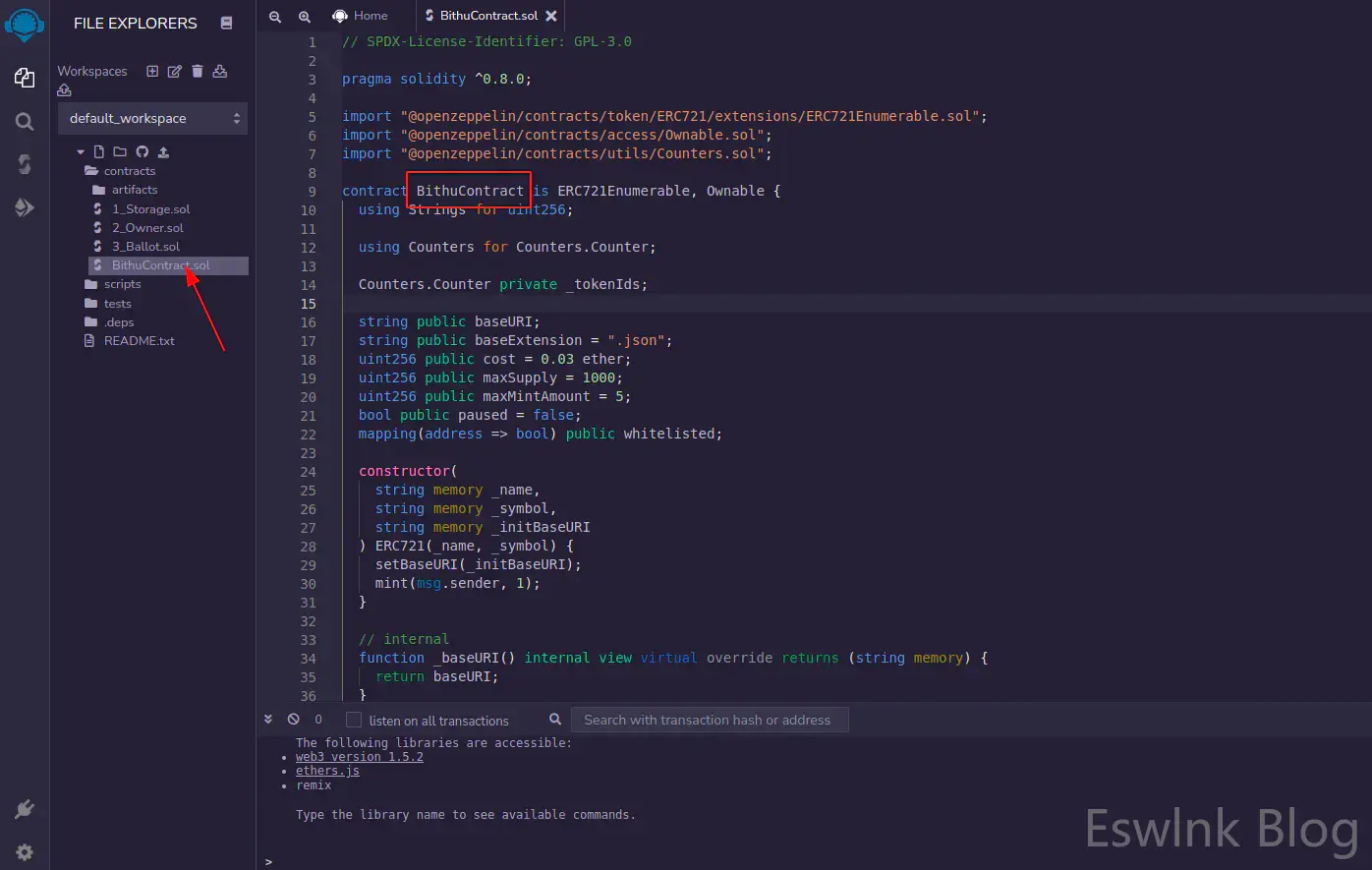The image size is (1372, 870).
Task: Clear the terminal console
Action: [x=293, y=720]
